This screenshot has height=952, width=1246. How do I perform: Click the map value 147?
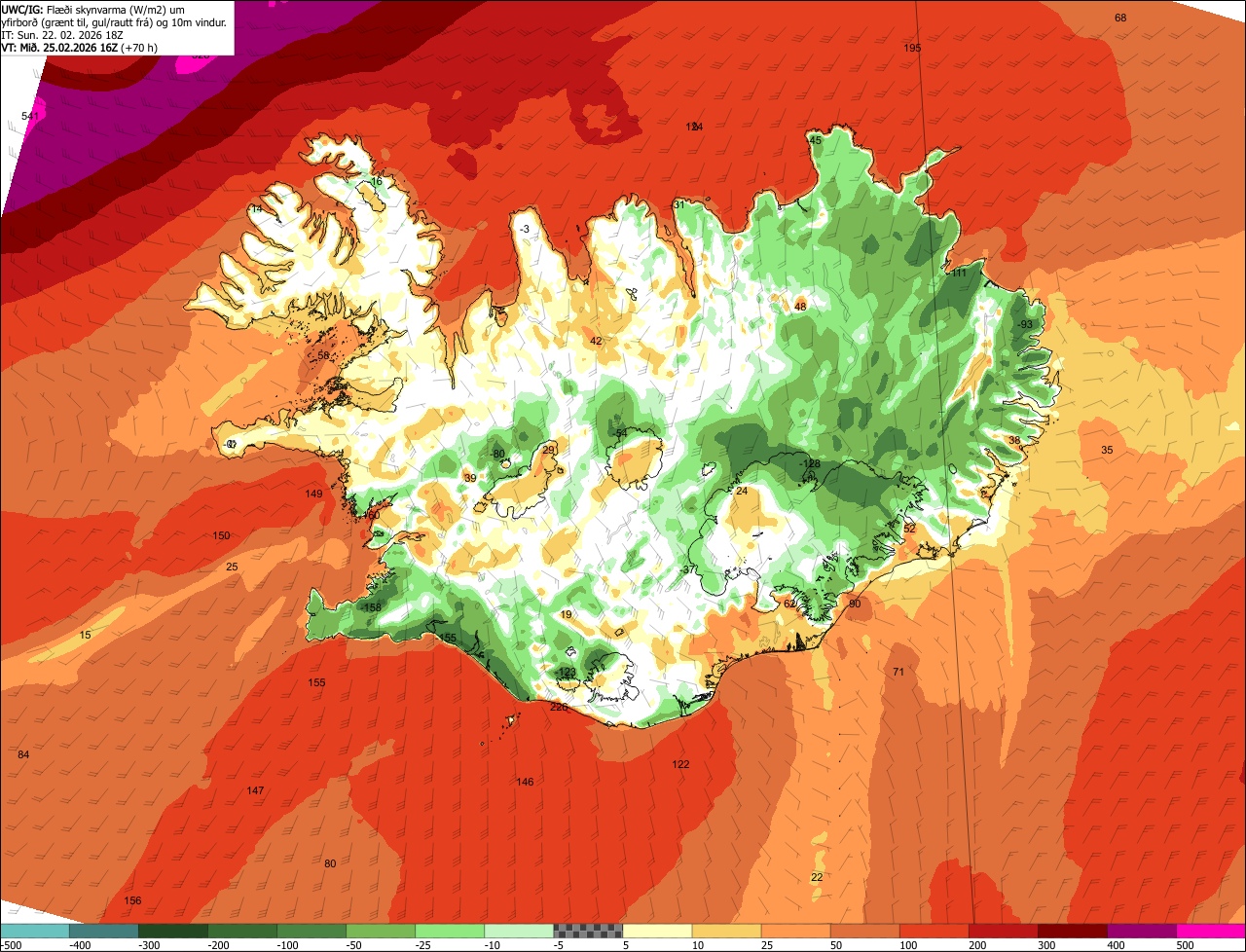pyautogui.click(x=255, y=789)
